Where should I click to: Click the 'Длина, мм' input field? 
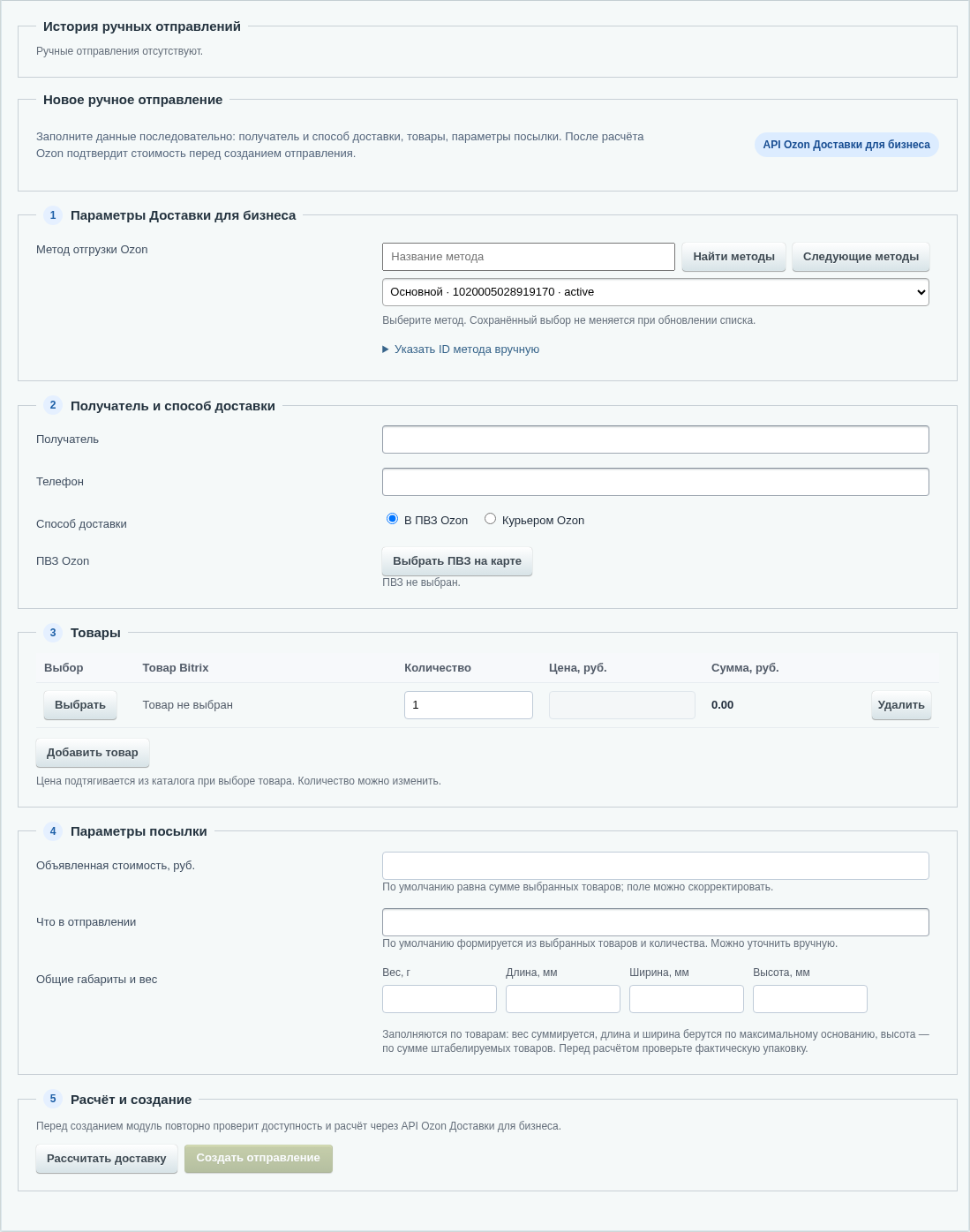[563, 999]
